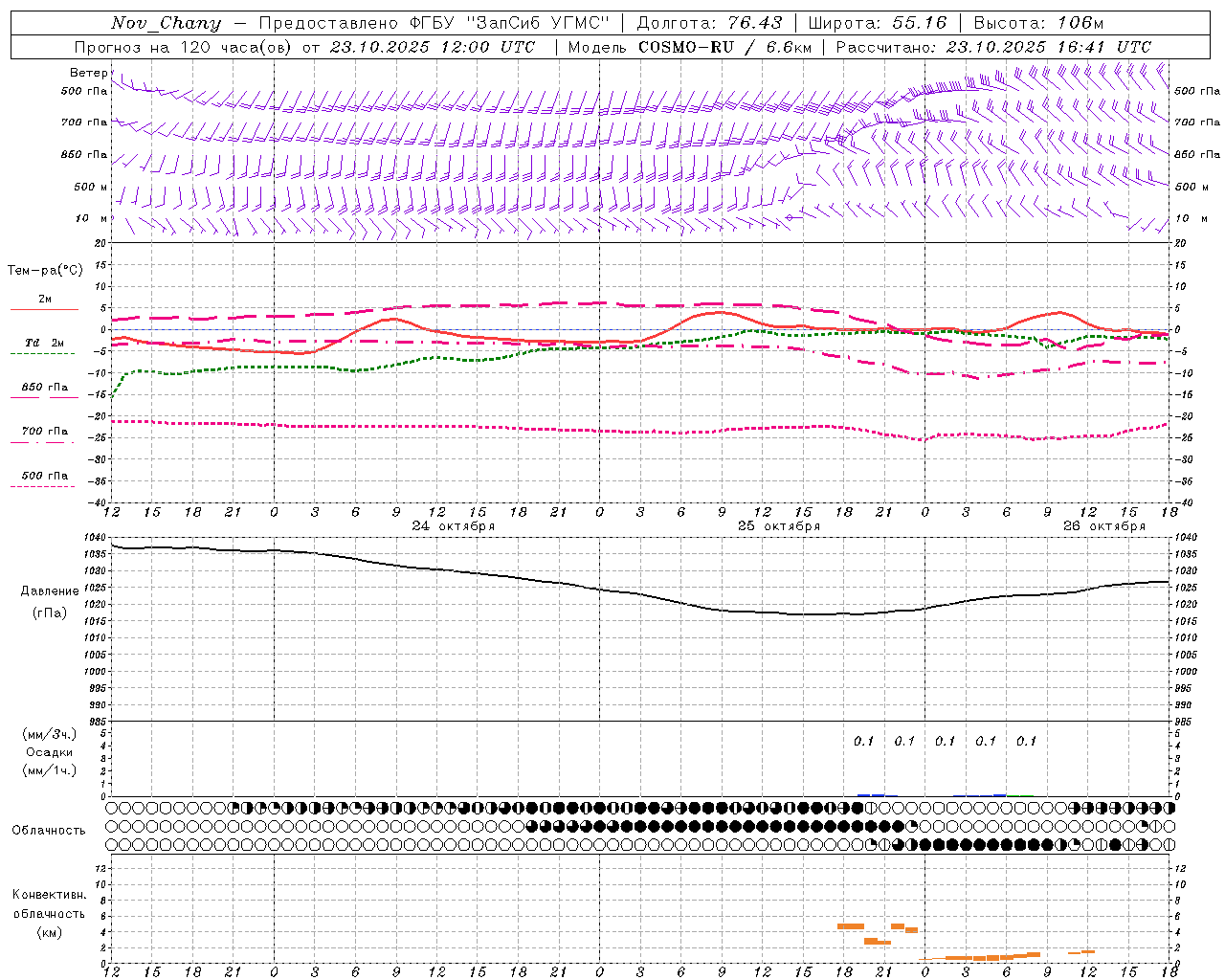Click the Рассчитано: 23.10.2025 16:41 UTC text
The height and width of the screenshot is (980, 1225).
993,47
